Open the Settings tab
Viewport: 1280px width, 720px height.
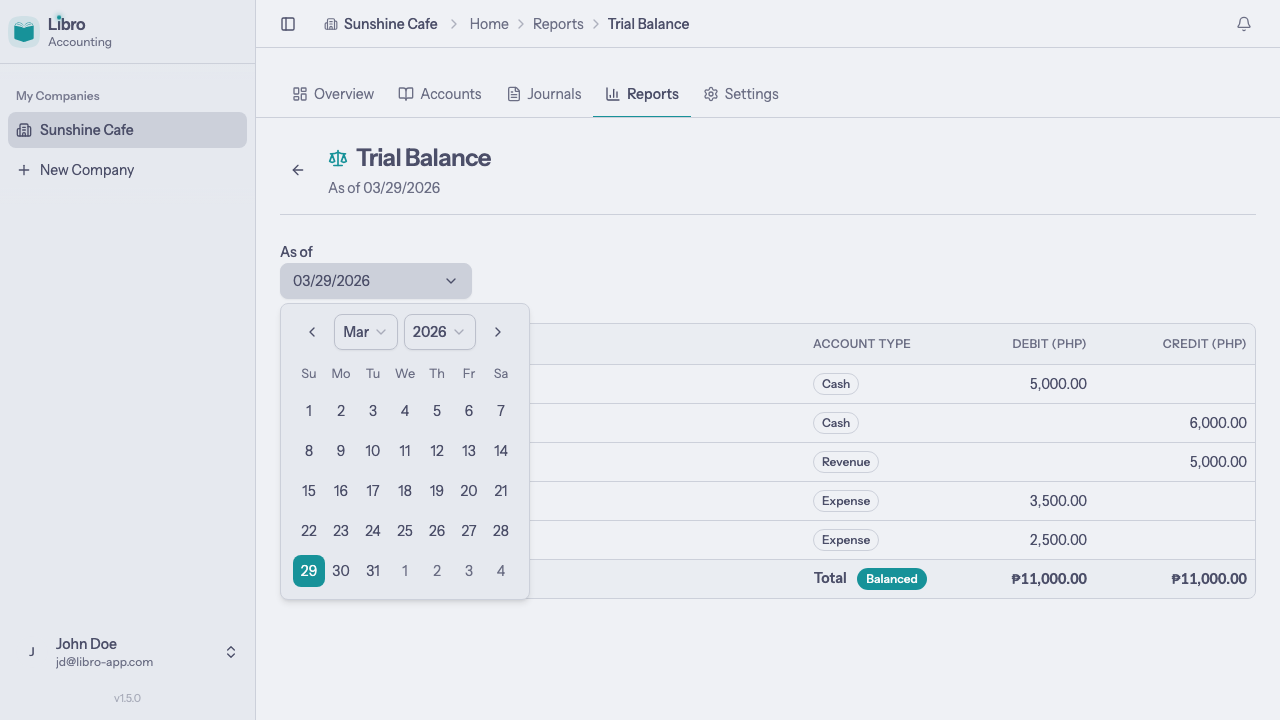(x=741, y=94)
